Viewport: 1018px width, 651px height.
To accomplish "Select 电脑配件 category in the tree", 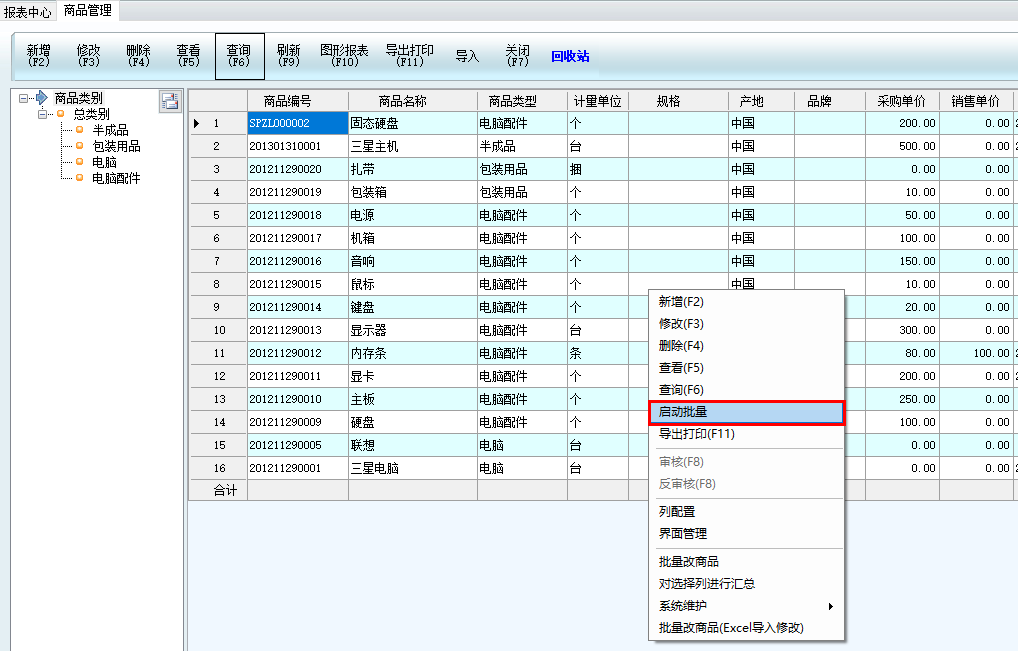I will pyautogui.click(x=116, y=178).
